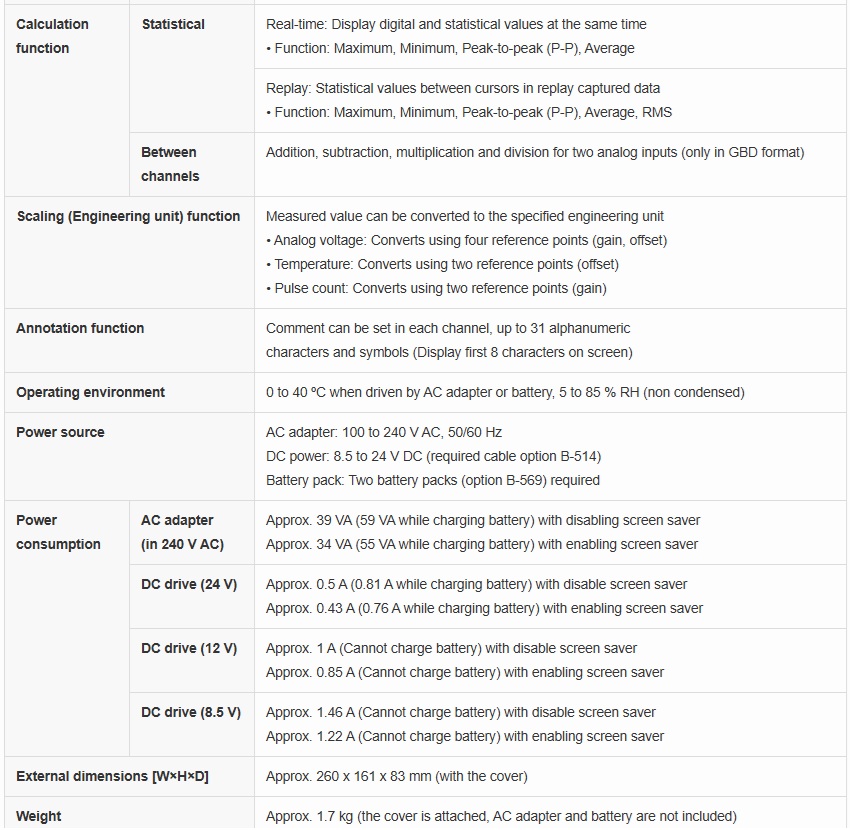The width and height of the screenshot is (850, 830).
Task: Click the "DC drive (12 V)" cell
Action: pos(189,648)
